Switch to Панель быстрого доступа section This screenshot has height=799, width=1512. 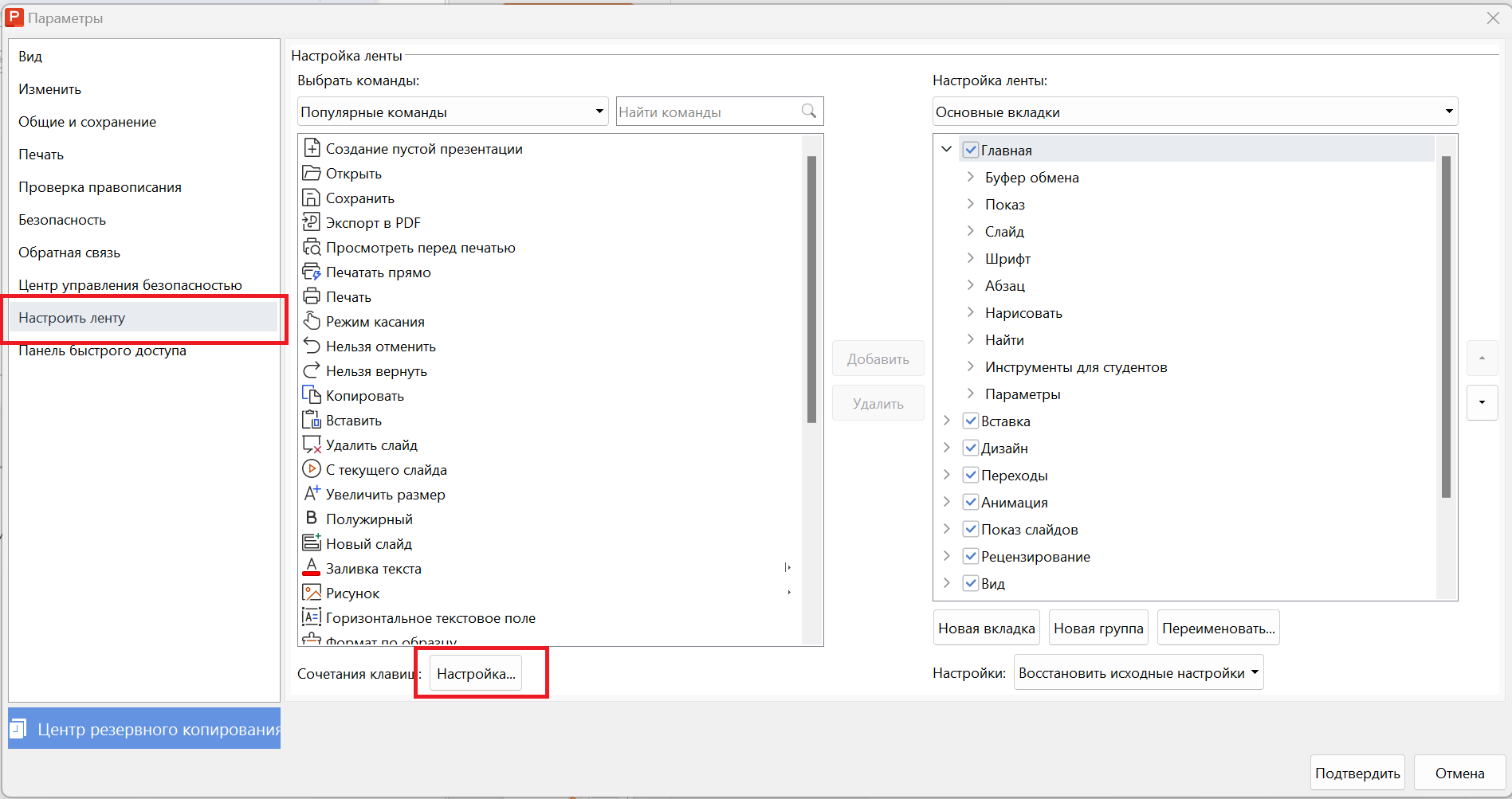coord(102,351)
